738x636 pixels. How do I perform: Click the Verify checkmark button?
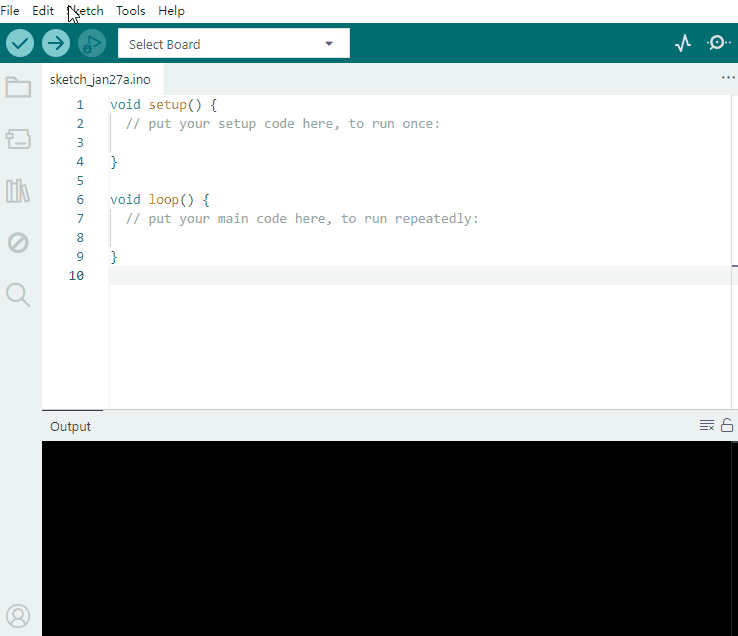[20, 43]
